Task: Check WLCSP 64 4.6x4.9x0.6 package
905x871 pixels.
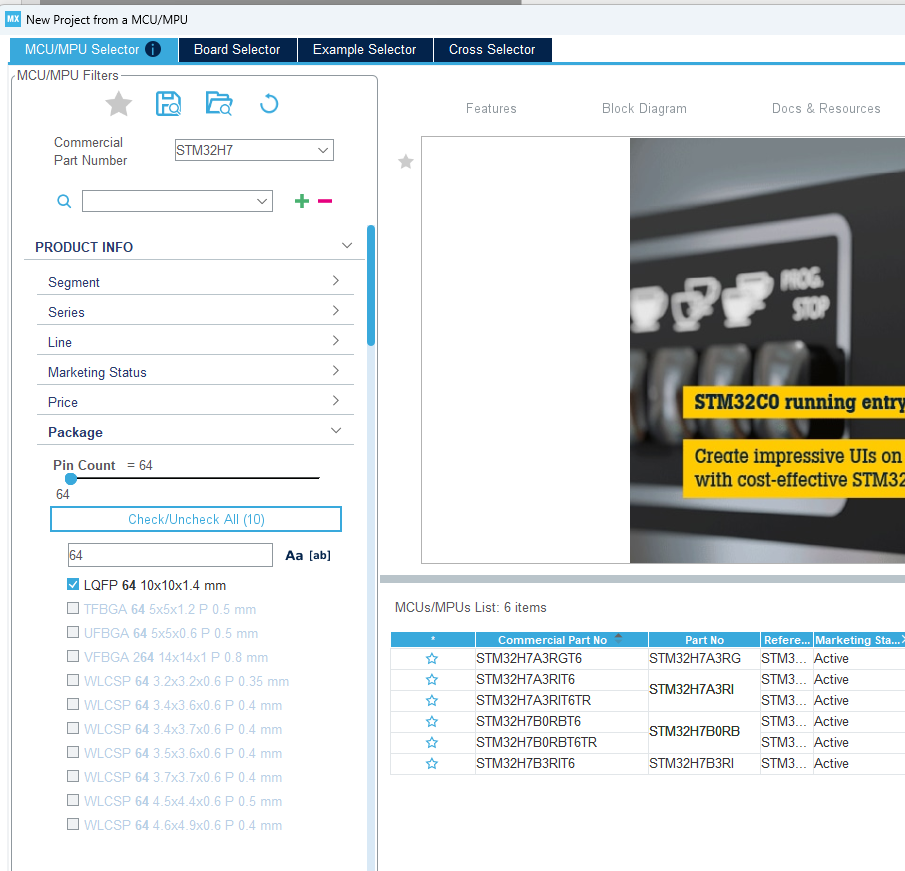Action: (x=73, y=824)
